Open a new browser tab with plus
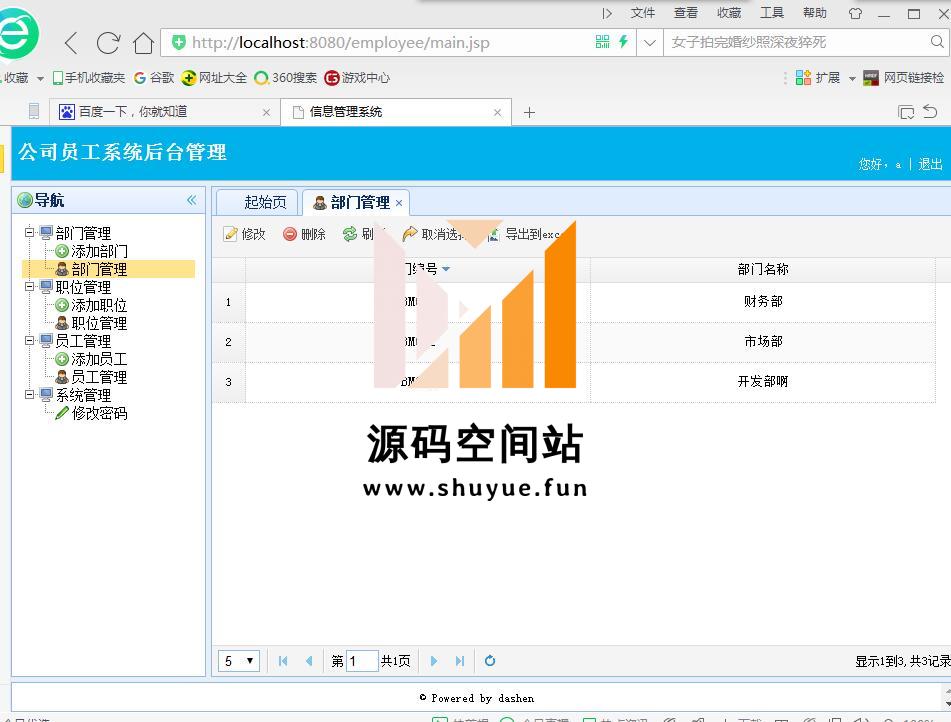The width and height of the screenshot is (951, 722). tap(529, 112)
